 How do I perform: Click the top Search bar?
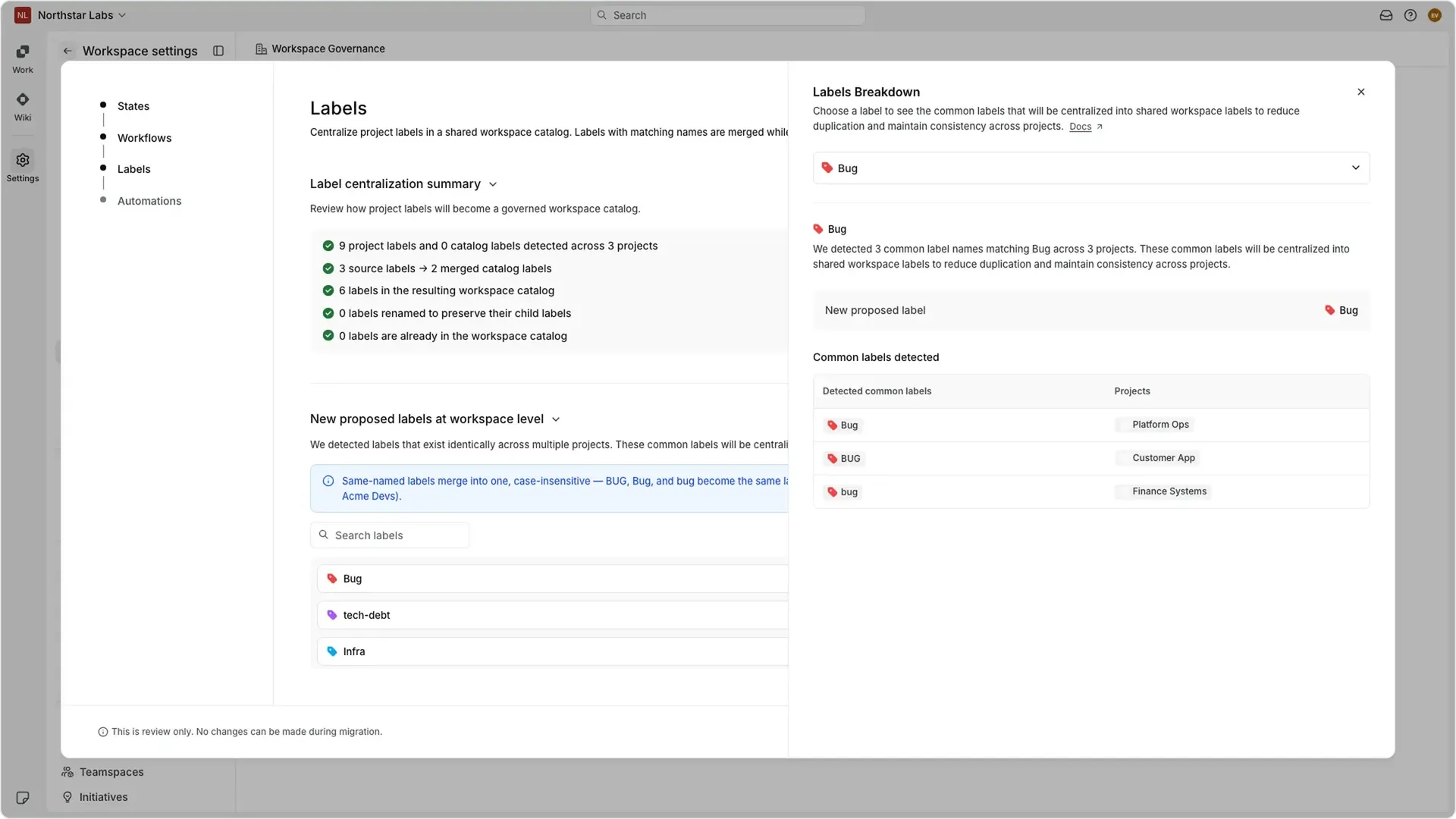tap(727, 15)
